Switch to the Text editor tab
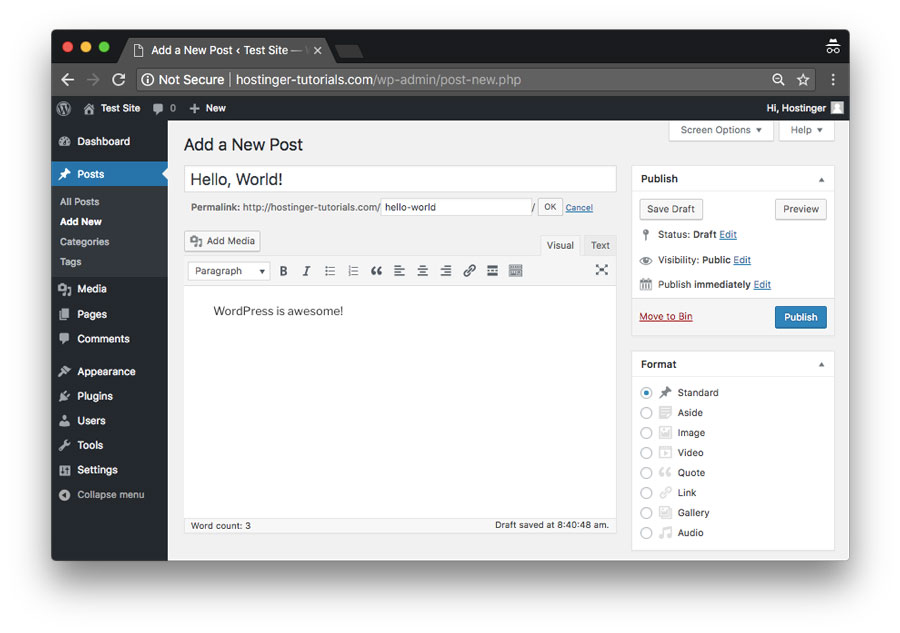The height and width of the screenshot is (633, 900). coord(600,245)
